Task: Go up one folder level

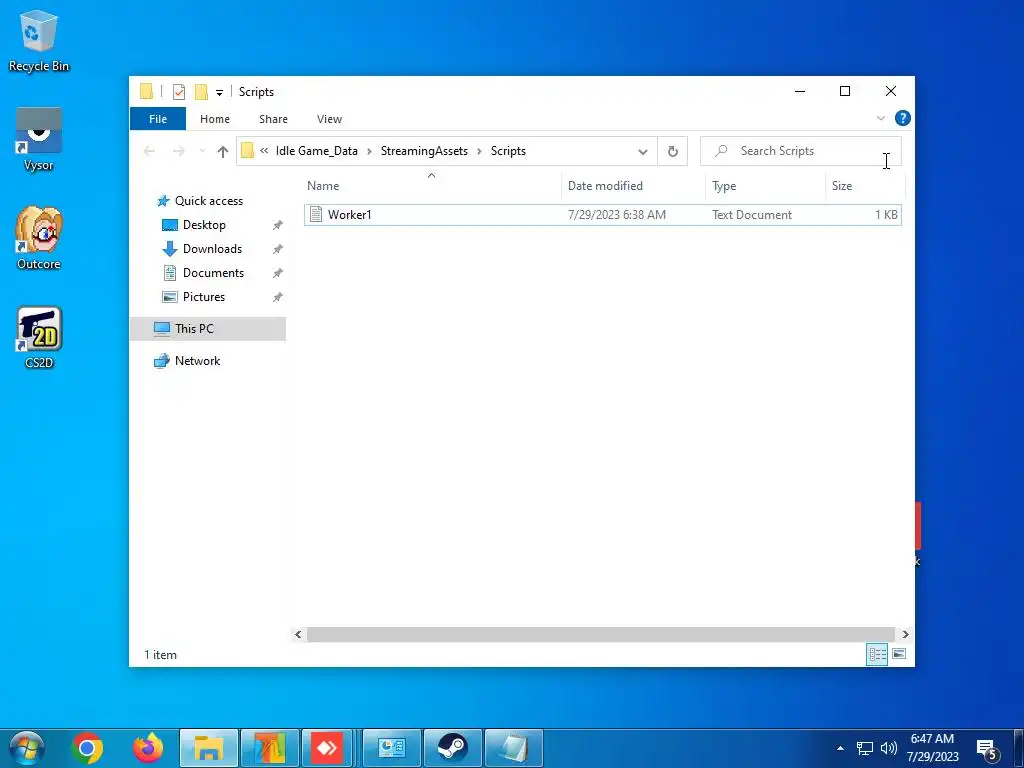Action: 223,152
